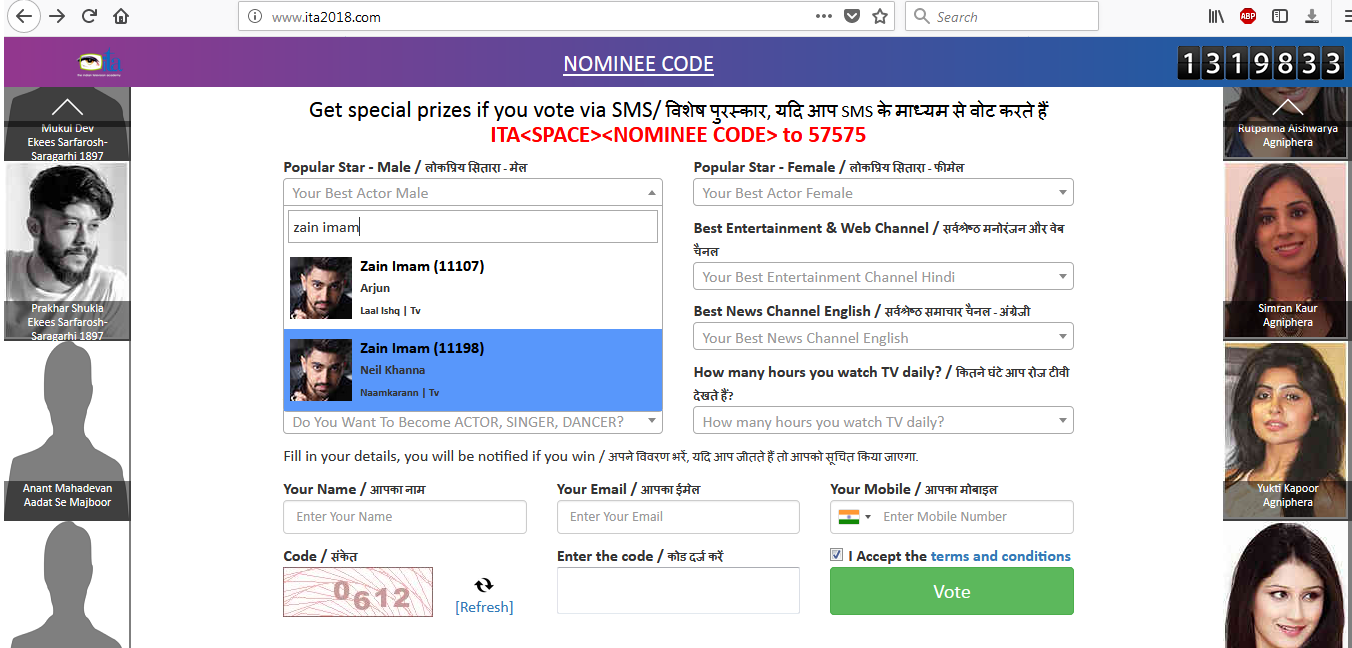The image size is (1352, 648).
Task: Open the downloads arrow icon
Action: click(1312, 16)
